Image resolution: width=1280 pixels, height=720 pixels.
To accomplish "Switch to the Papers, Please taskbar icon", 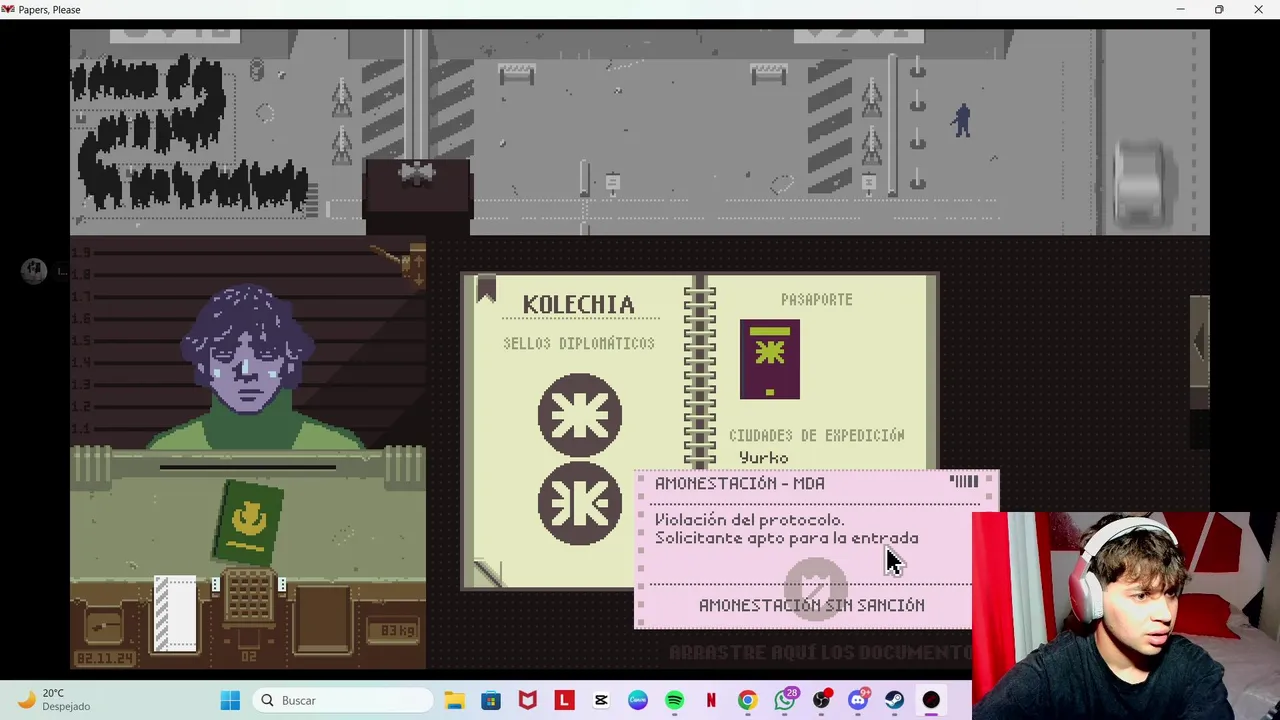I will [931, 701].
